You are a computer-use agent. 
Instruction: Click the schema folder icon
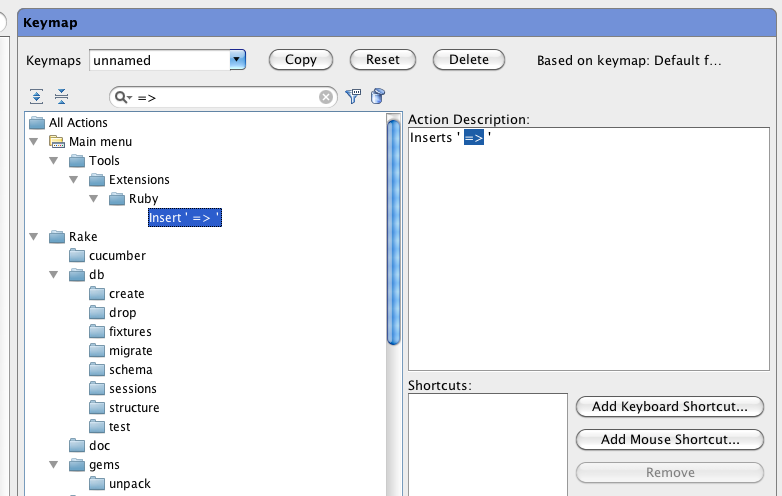click(97, 369)
